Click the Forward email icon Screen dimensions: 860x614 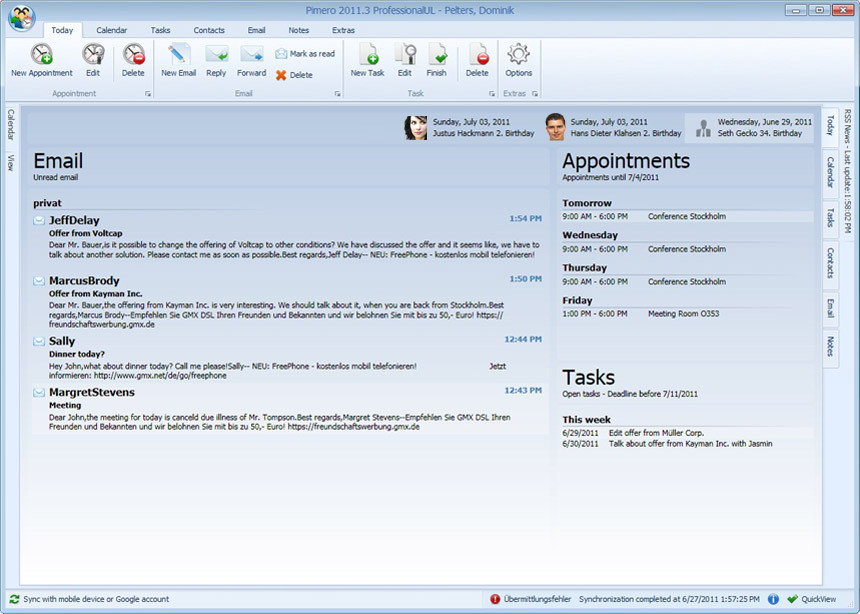click(x=251, y=54)
